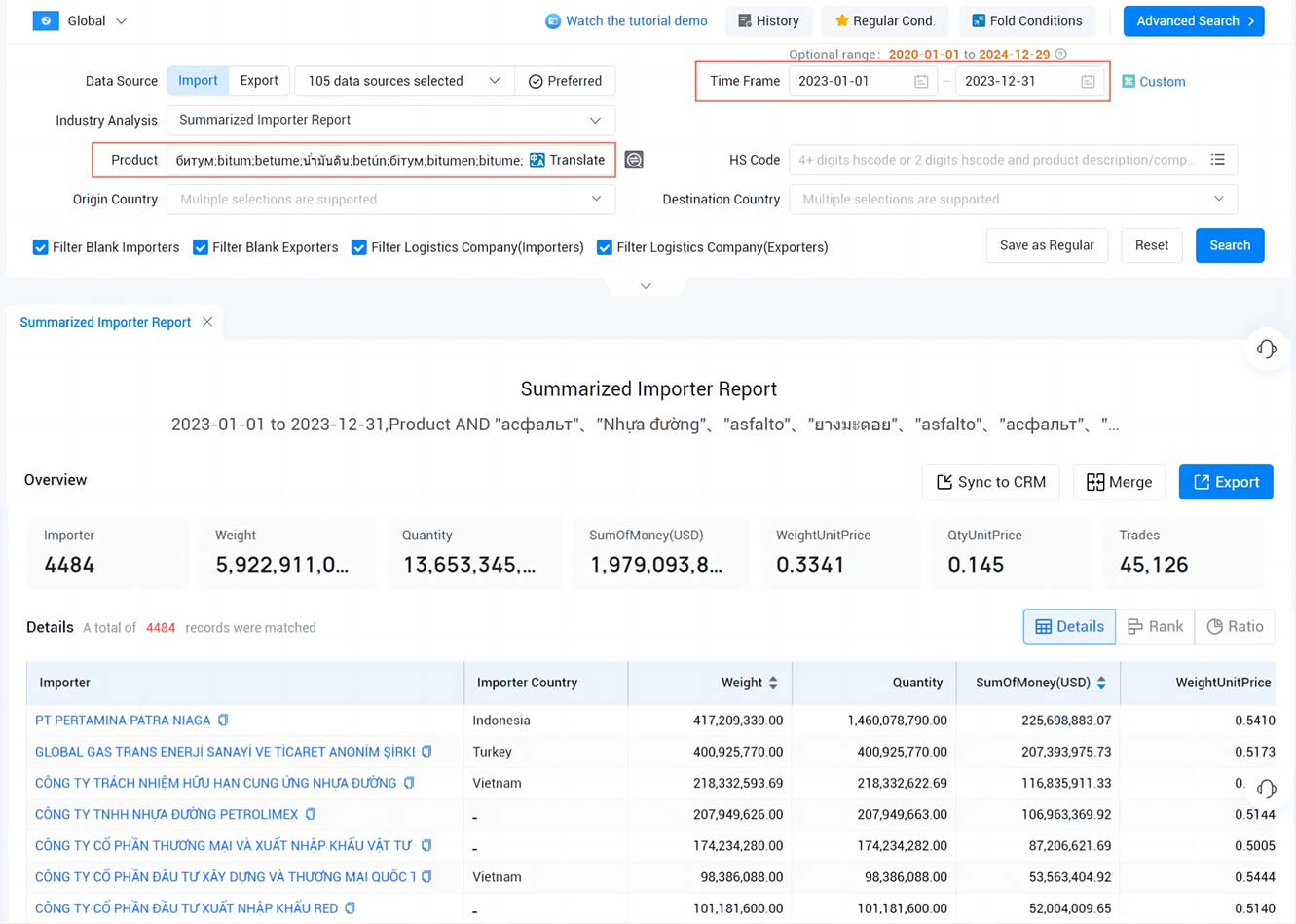This screenshot has width=1296, height=924.
Task: Switch to the Ratio view tab
Action: click(1235, 627)
